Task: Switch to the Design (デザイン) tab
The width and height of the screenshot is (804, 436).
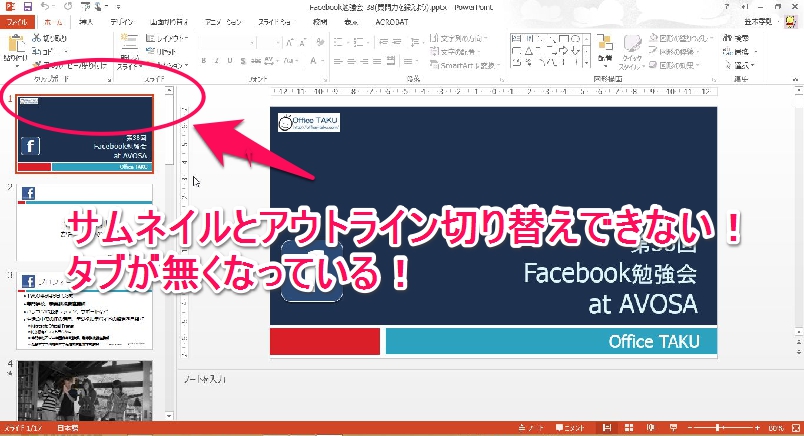Action: [121, 22]
